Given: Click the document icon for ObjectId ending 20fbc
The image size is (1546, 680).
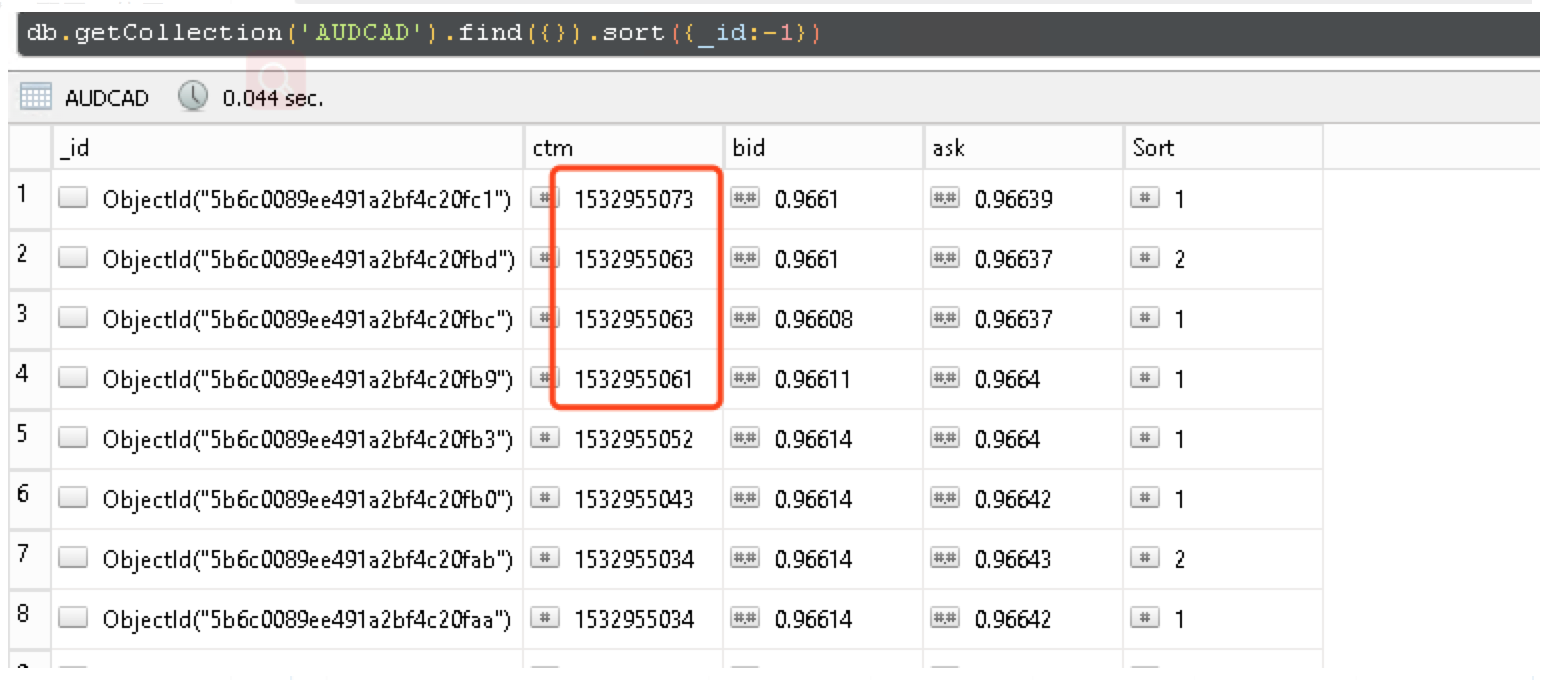Looking at the screenshot, I should [x=73, y=319].
